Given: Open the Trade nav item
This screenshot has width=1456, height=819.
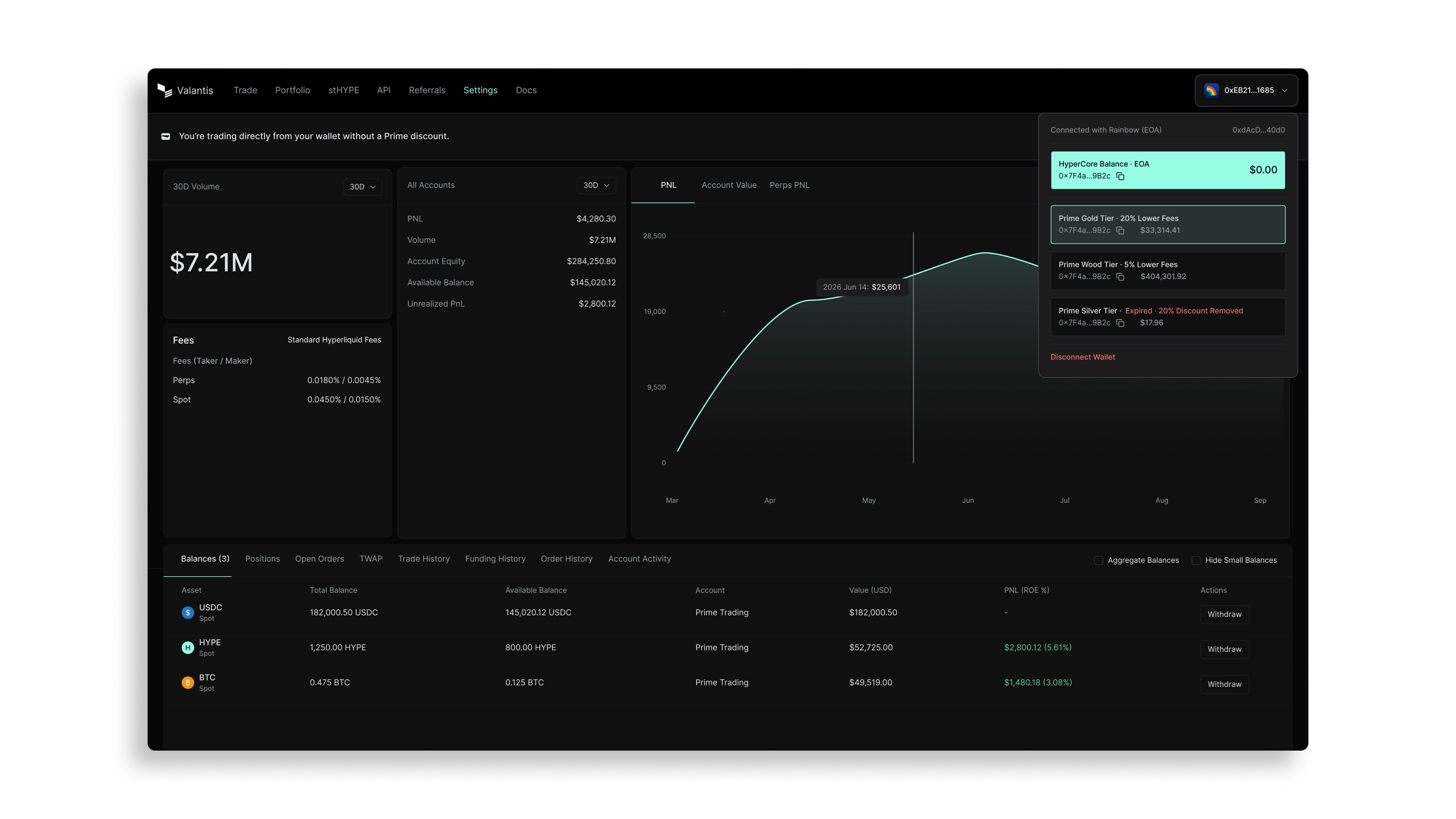Looking at the screenshot, I should click(245, 90).
